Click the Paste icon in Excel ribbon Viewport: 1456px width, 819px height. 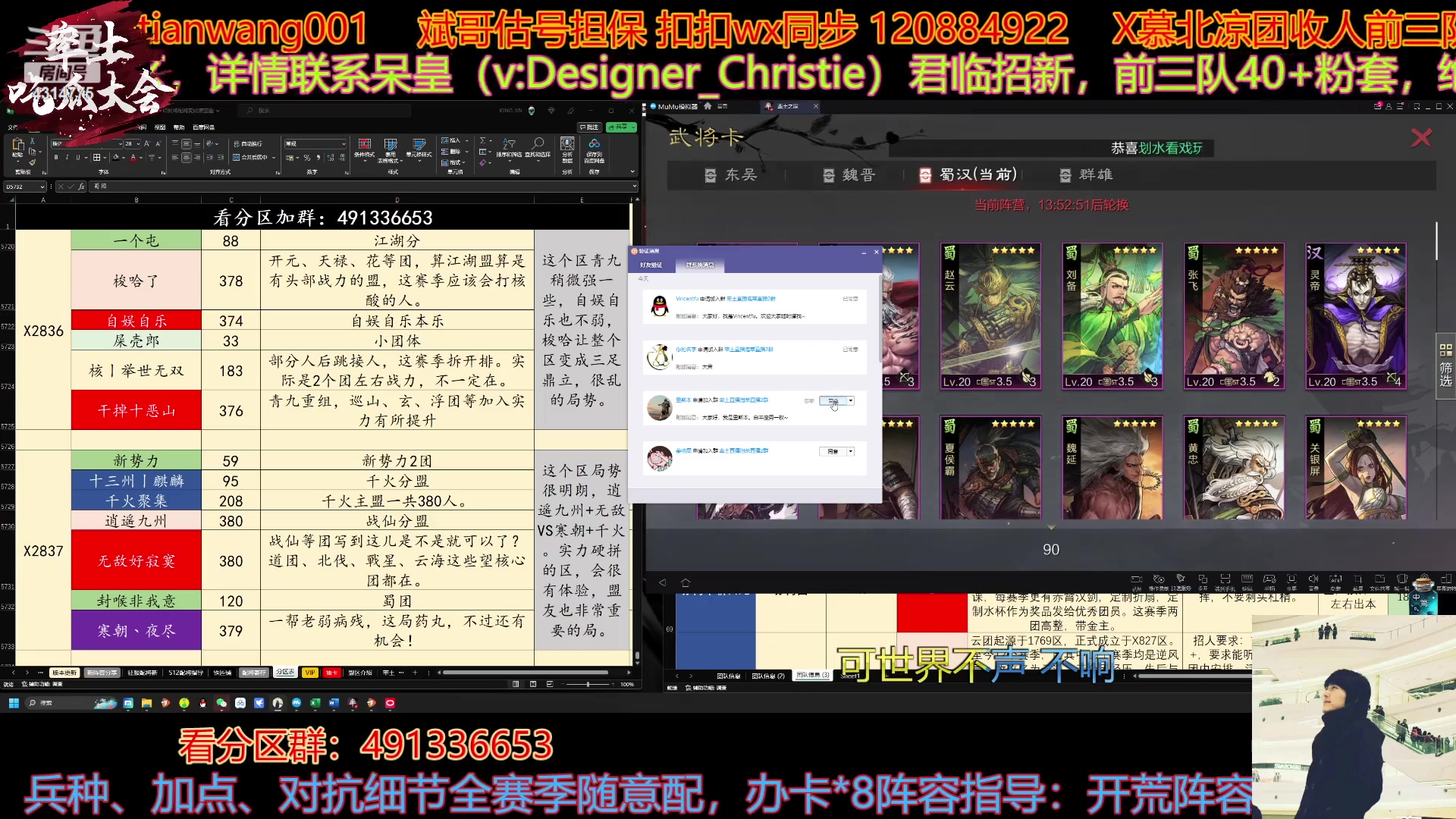click(x=18, y=144)
